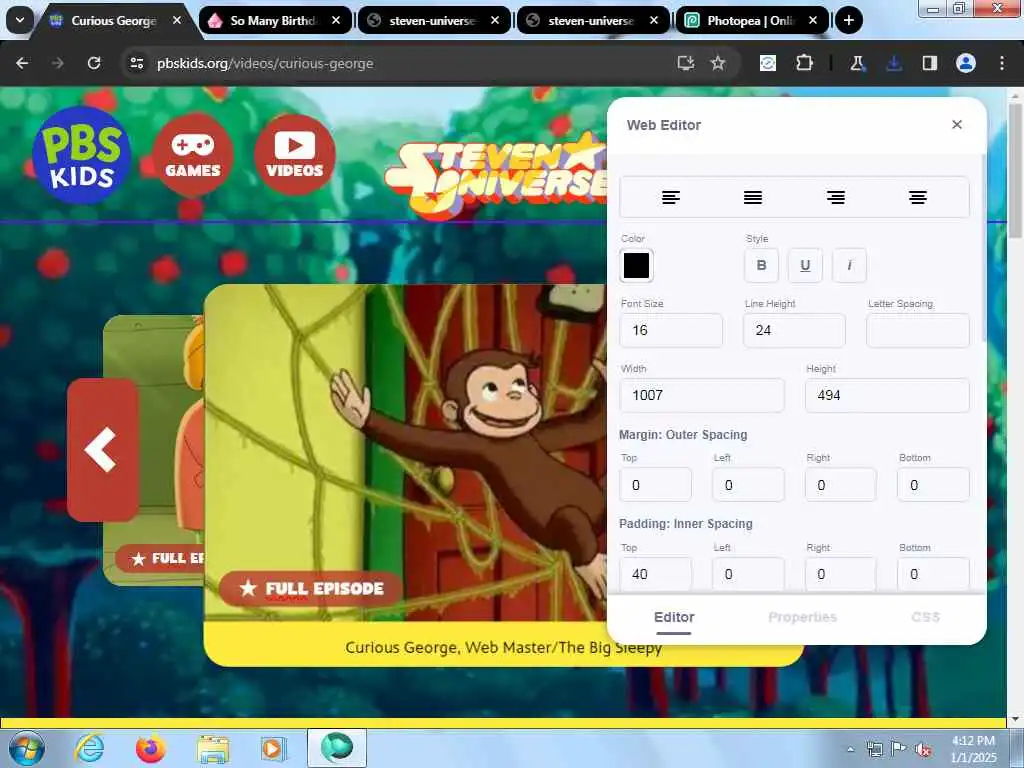Screen dimensions: 1024x768
Task: Click the Padding Right field
Action: click(x=840, y=574)
